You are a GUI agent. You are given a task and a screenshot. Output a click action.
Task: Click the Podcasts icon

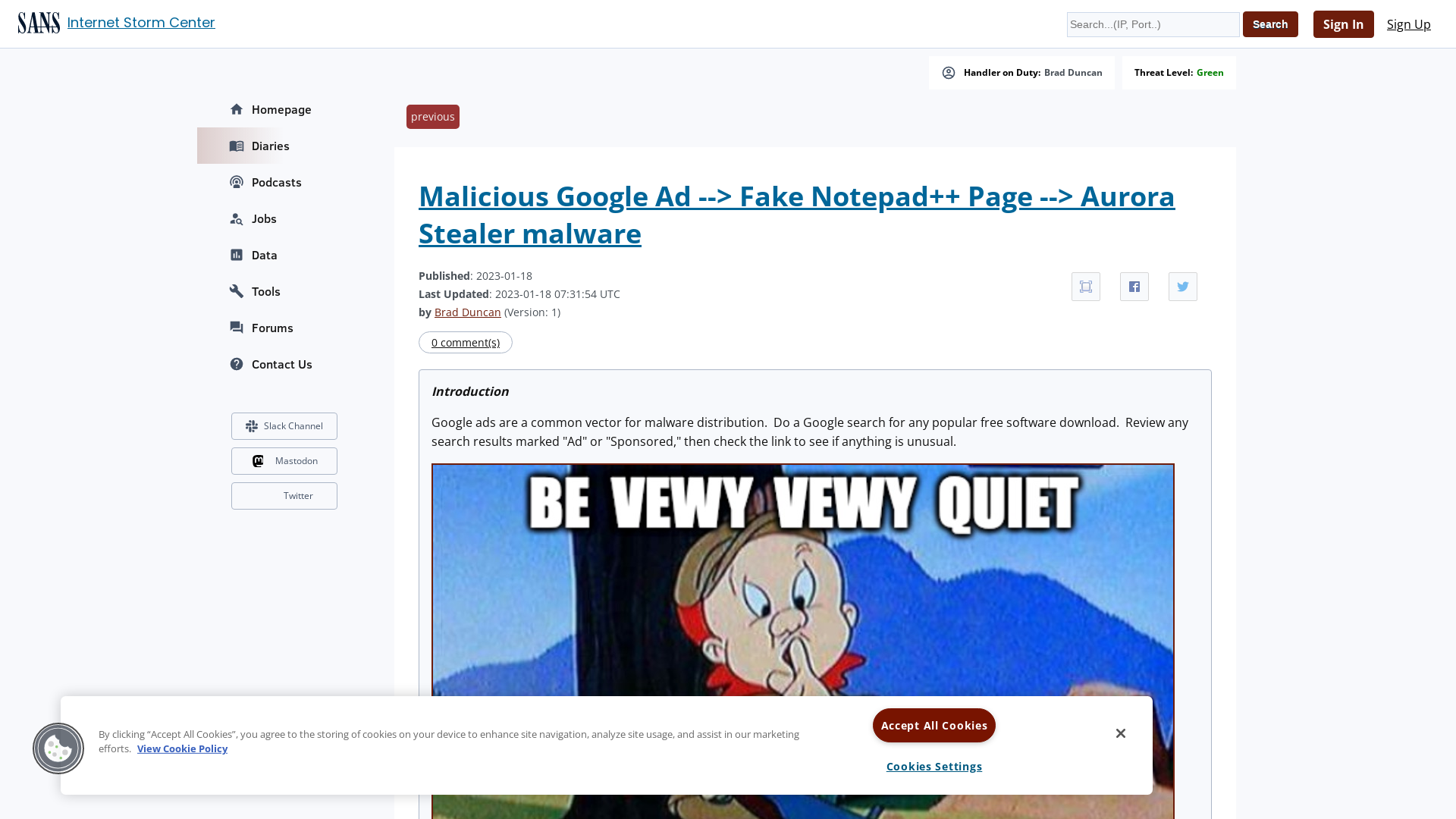(x=237, y=182)
